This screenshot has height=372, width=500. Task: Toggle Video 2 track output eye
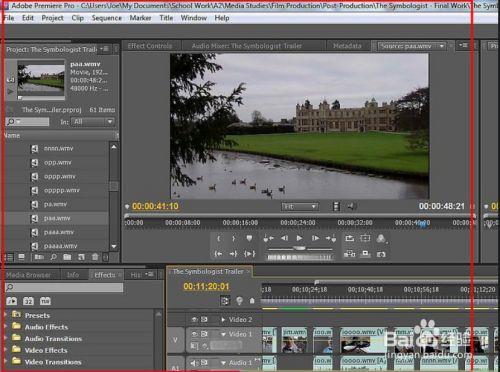(x=194, y=319)
